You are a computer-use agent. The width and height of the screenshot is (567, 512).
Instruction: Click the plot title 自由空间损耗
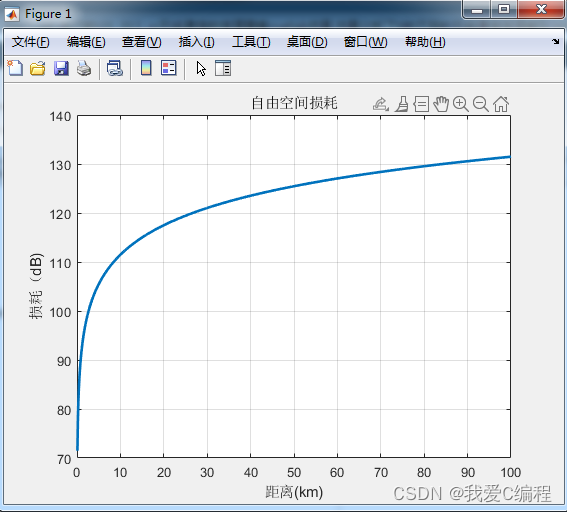(x=294, y=103)
